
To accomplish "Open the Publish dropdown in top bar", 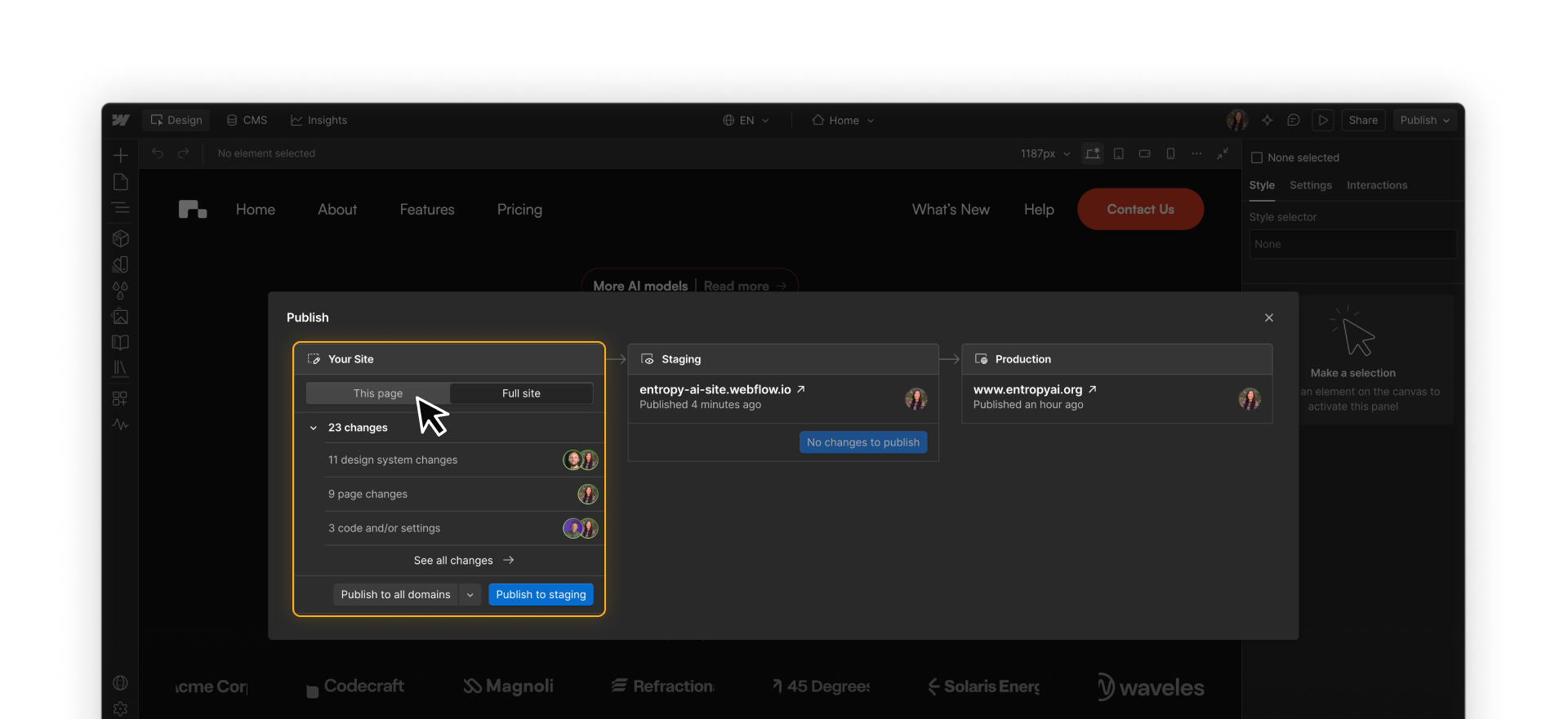I will pyautogui.click(x=1425, y=120).
